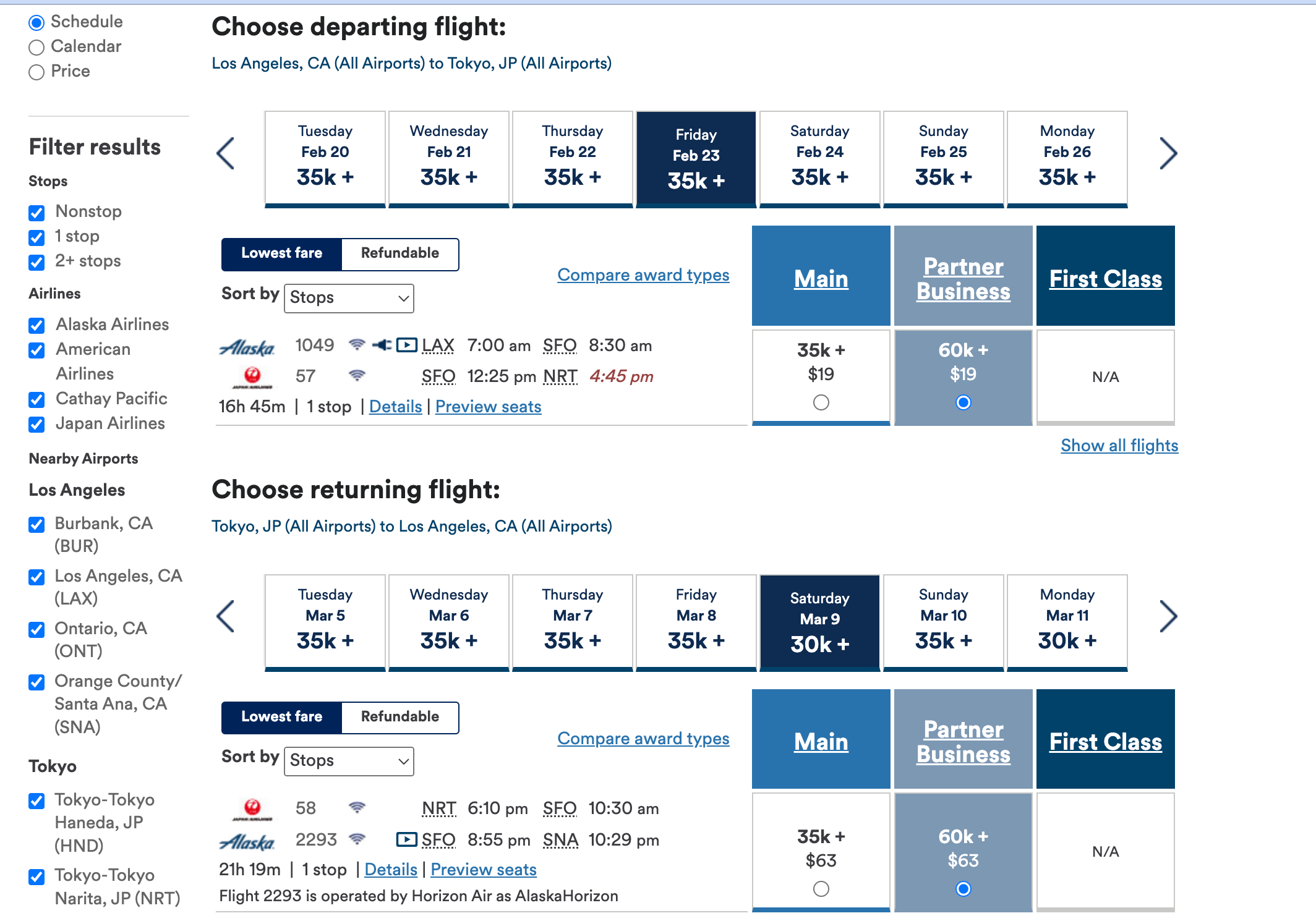This screenshot has height=921, width=1316.
Task: Open the Sort by dropdown for departing flights
Action: [348, 298]
